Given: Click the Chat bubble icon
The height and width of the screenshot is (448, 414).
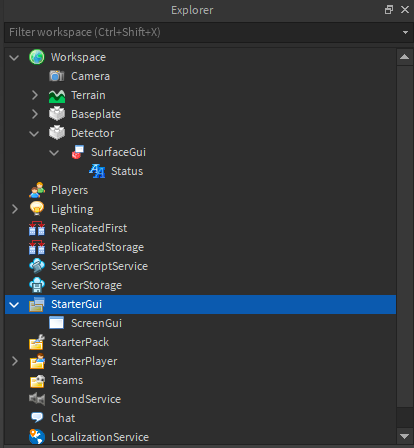Looking at the screenshot, I should pos(37,417).
